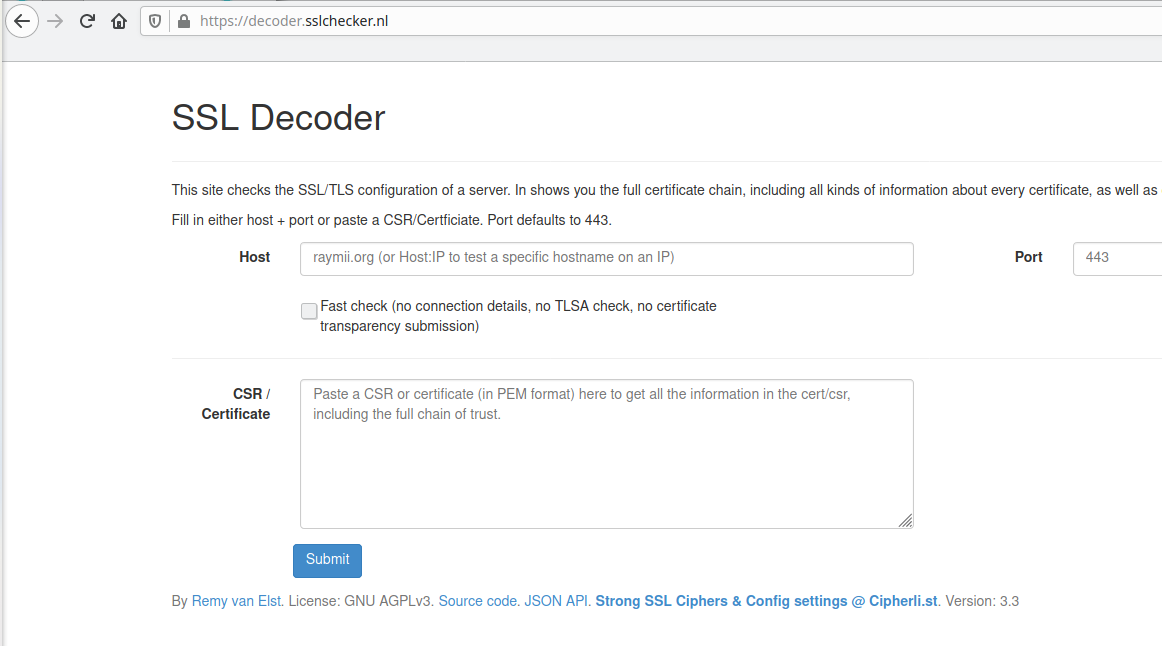
Task: Click into the Port input field
Action: (1116, 258)
